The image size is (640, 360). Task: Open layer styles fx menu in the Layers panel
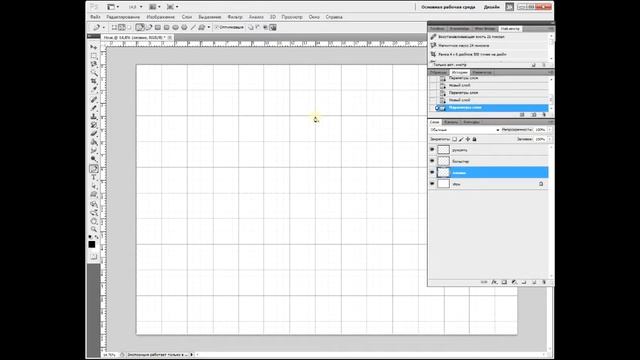click(494, 282)
